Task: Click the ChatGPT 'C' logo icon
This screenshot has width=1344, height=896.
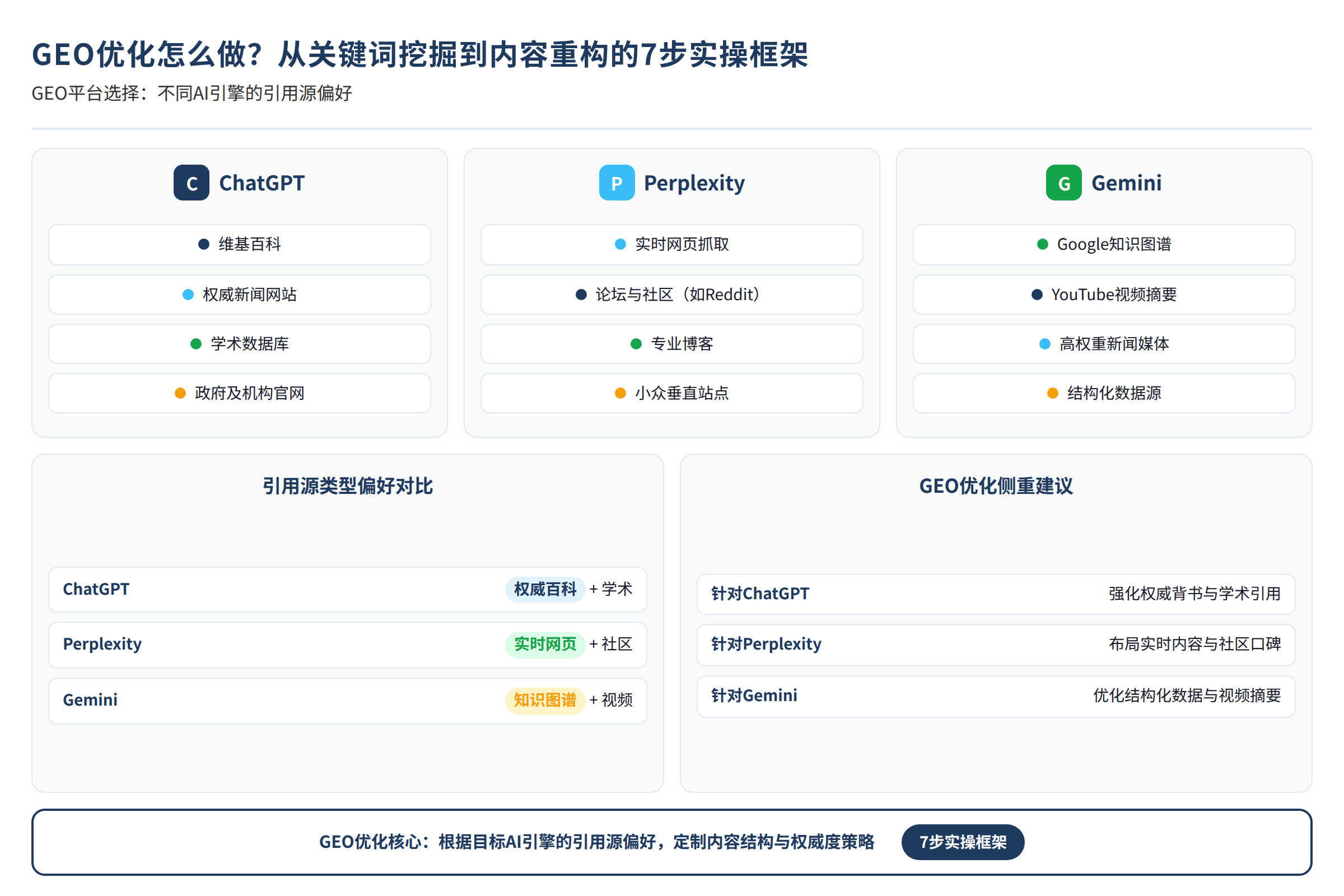Action: 192,183
